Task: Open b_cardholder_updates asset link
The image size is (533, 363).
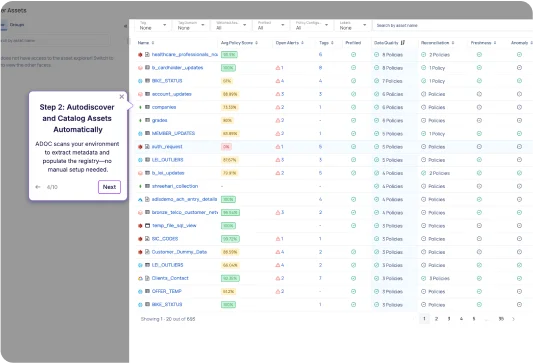Action: (177, 68)
